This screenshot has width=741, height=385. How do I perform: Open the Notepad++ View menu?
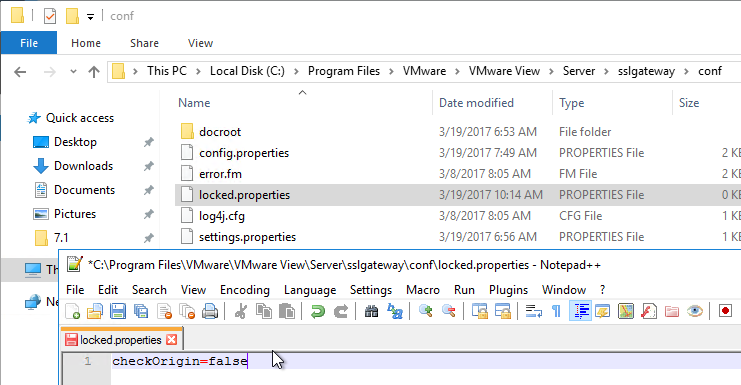pos(193,290)
